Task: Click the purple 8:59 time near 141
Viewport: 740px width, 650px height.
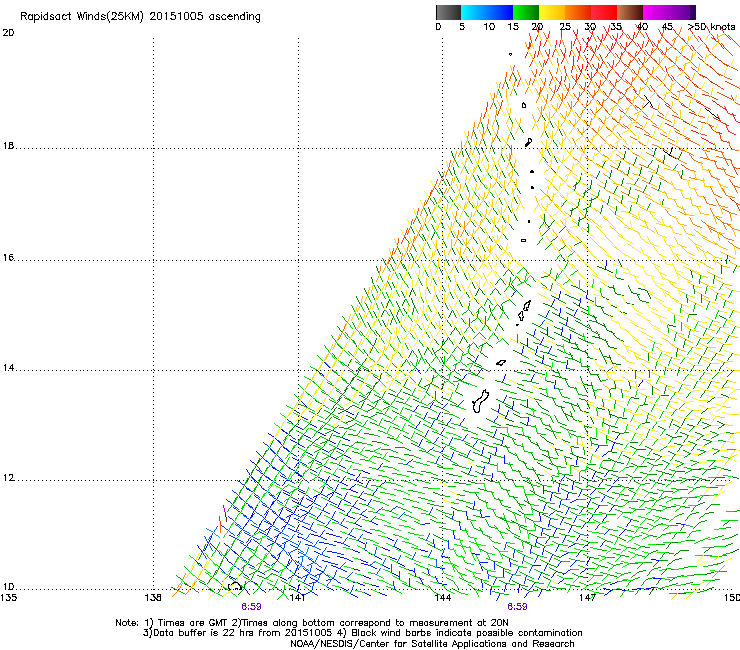Action: coord(251,607)
